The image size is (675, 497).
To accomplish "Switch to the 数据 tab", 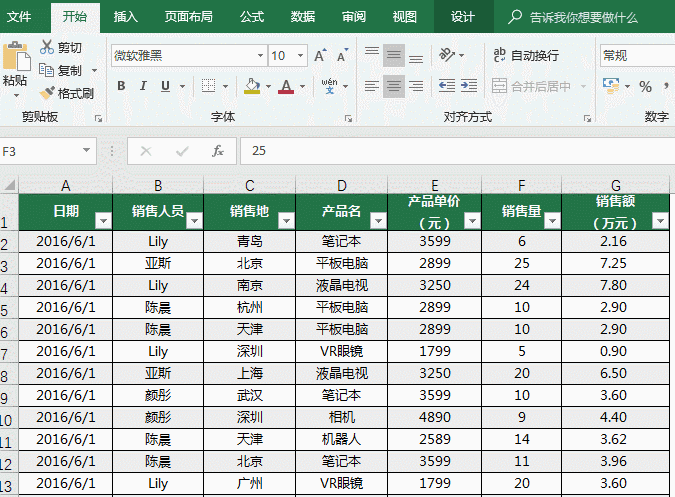I will (x=303, y=17).
